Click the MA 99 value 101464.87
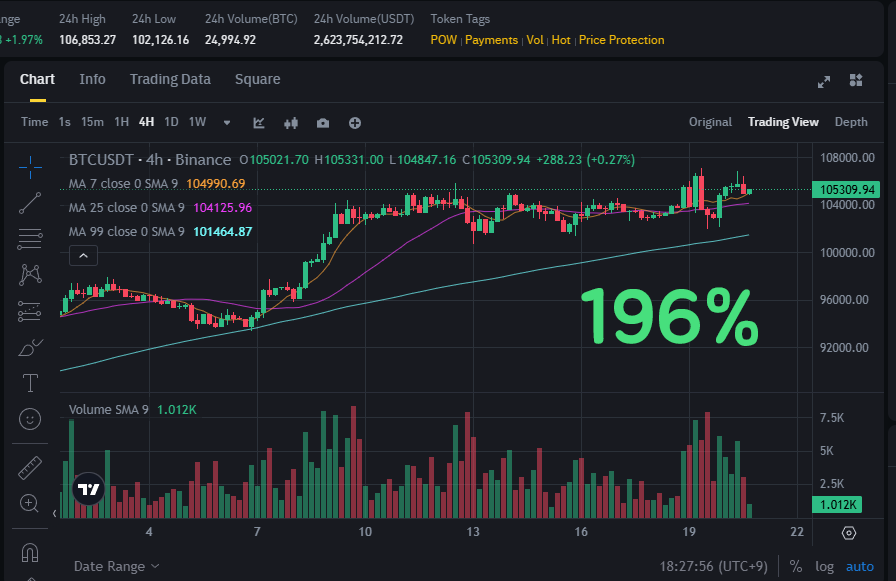This screenshot has width=896, height=581. [x=223, y=231]
